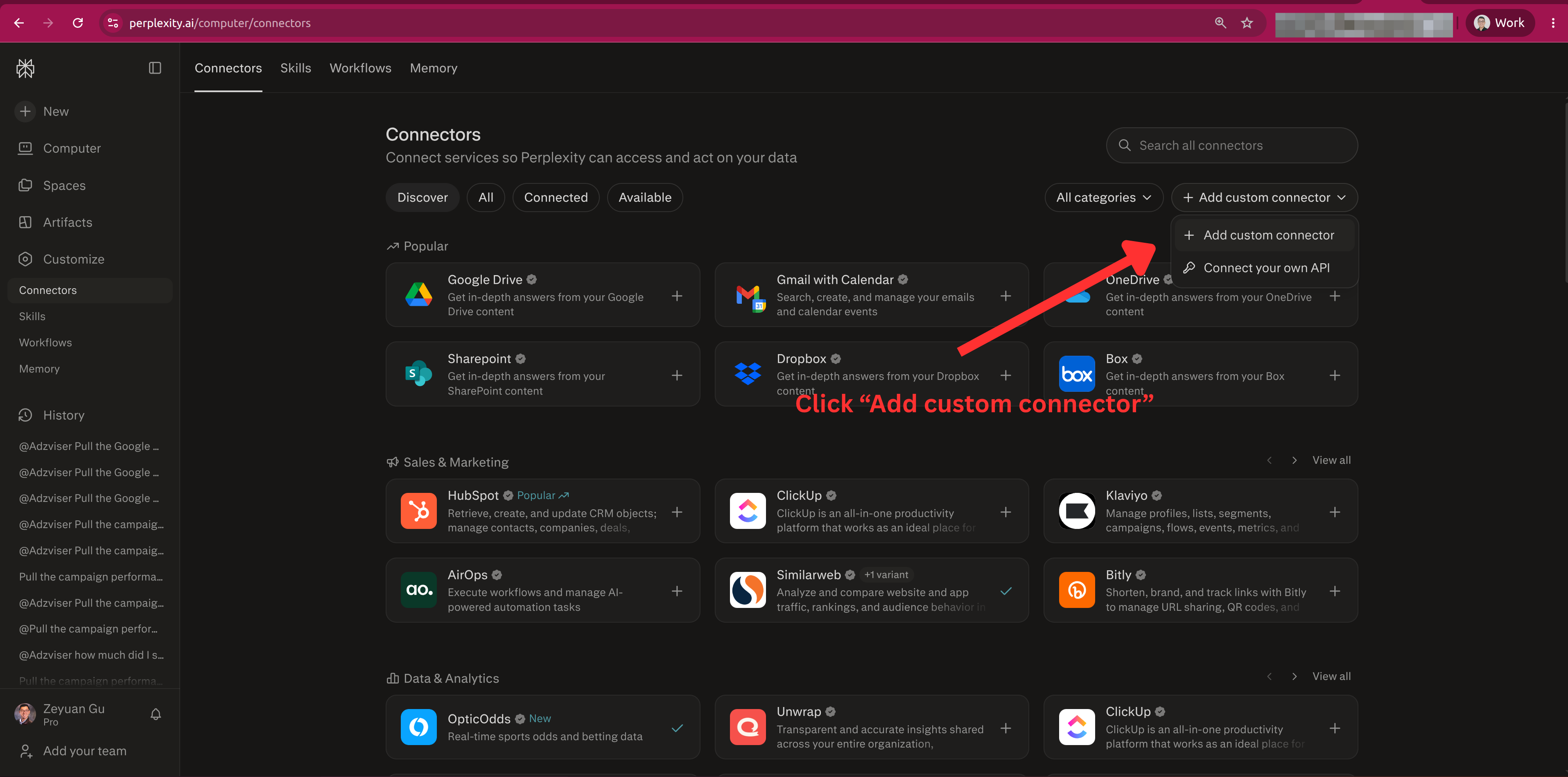The image size is (1568, 777).
Task: Click the HubSpot logo icon
Action: (x=419, y=511)
